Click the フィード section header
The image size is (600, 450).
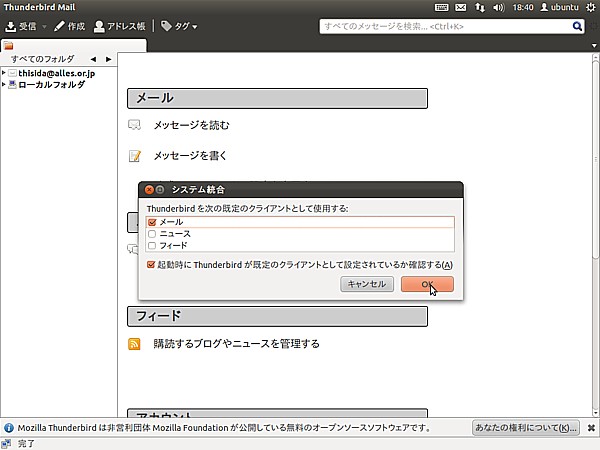coord(277,316)
